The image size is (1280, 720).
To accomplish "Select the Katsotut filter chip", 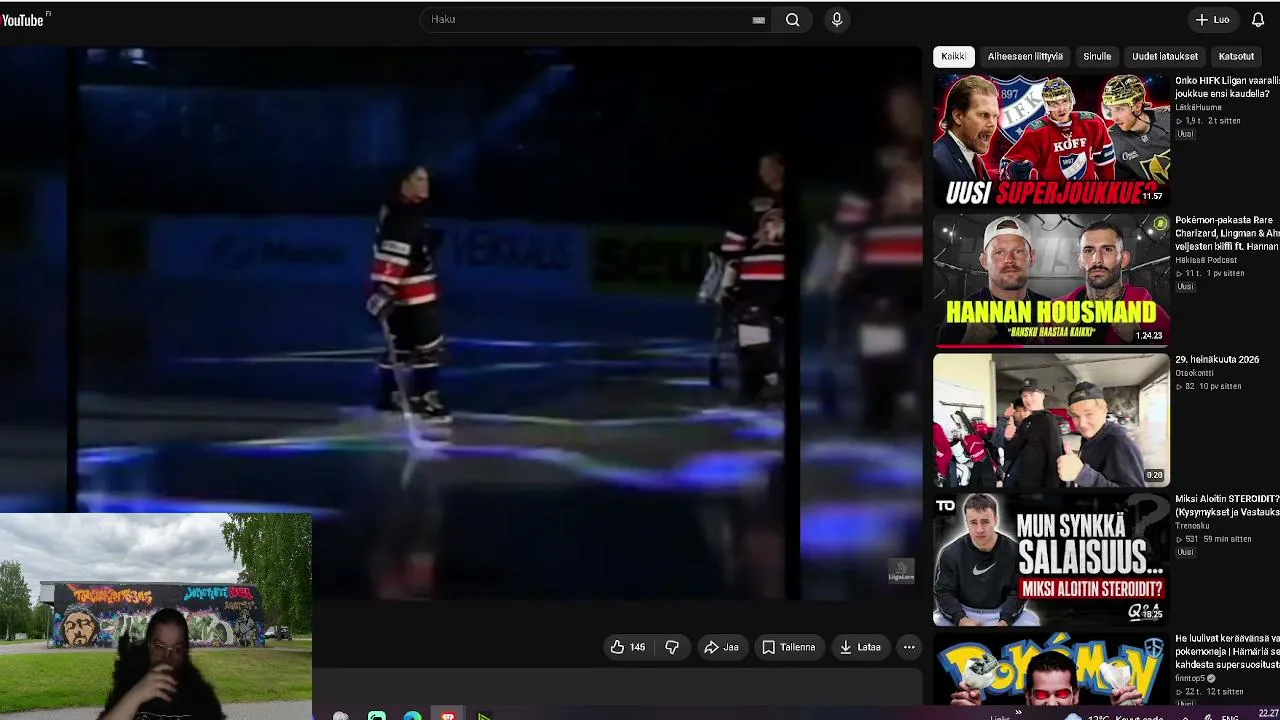I will click(1236, 56).
